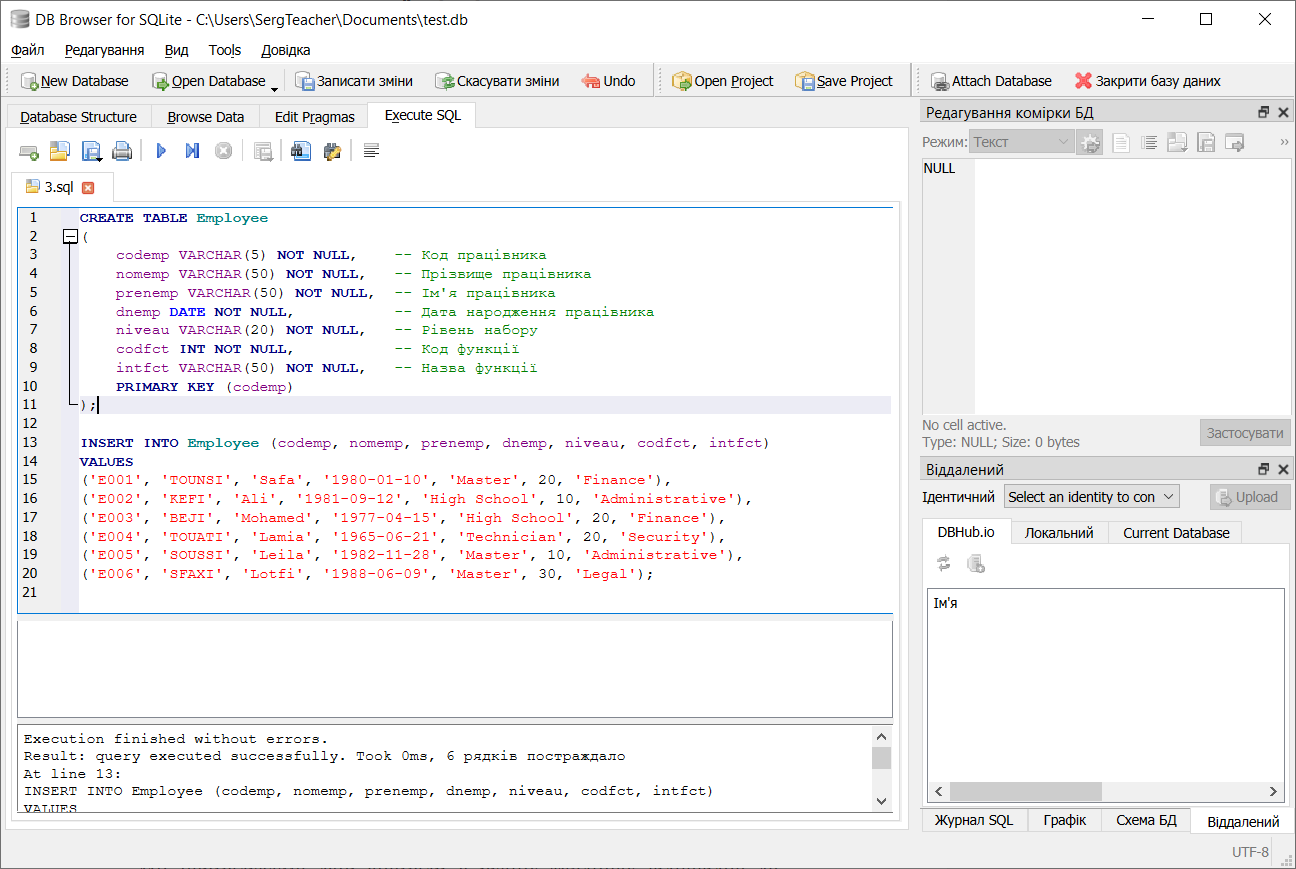Click the print icon in SQL toolbar

122,151
